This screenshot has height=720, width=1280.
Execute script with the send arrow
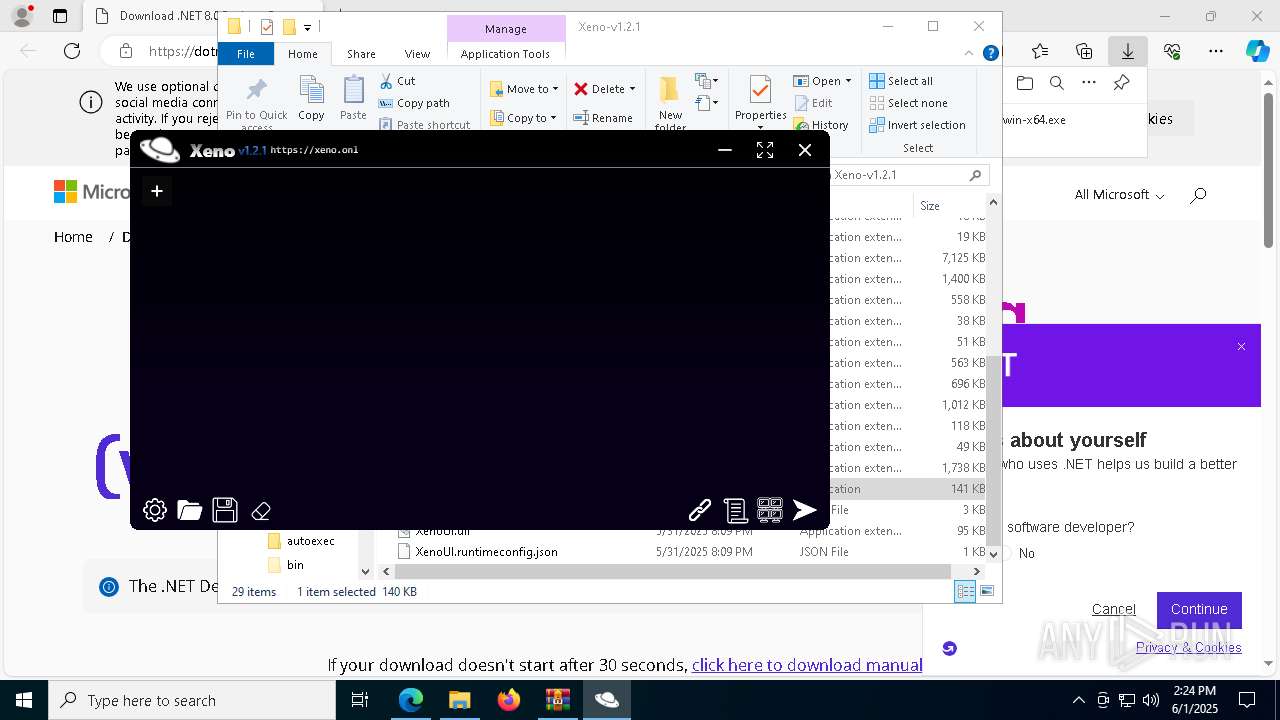click(805, 510)
